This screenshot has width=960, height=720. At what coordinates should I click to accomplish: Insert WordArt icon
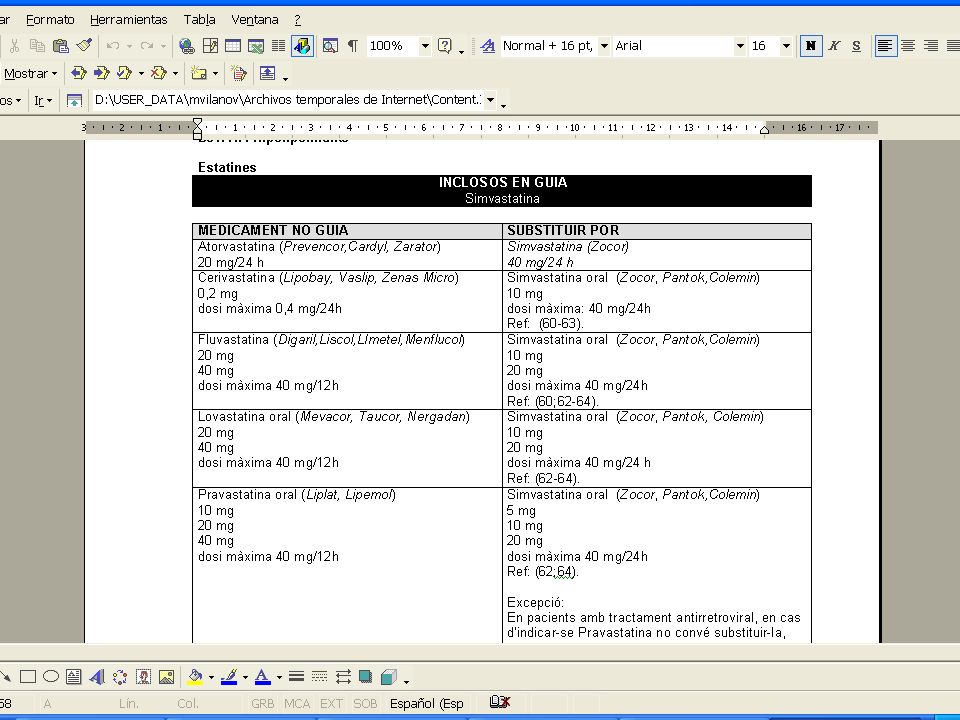[97, 677]
